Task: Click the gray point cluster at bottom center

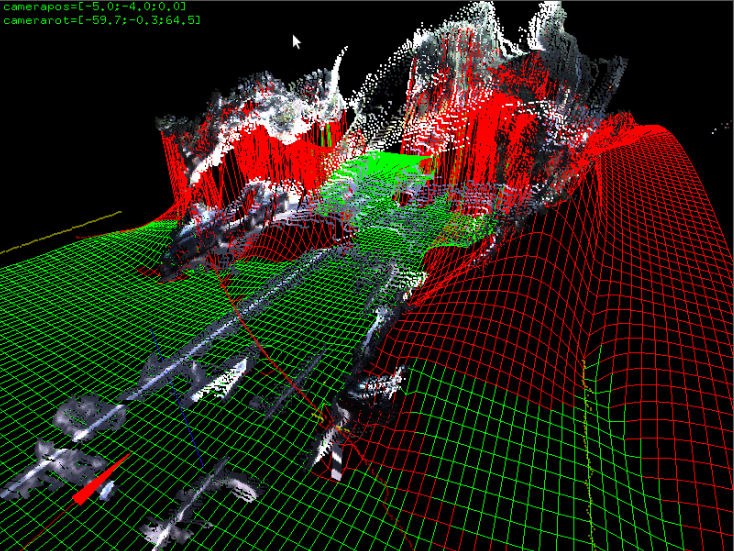Action: [230, 490]
